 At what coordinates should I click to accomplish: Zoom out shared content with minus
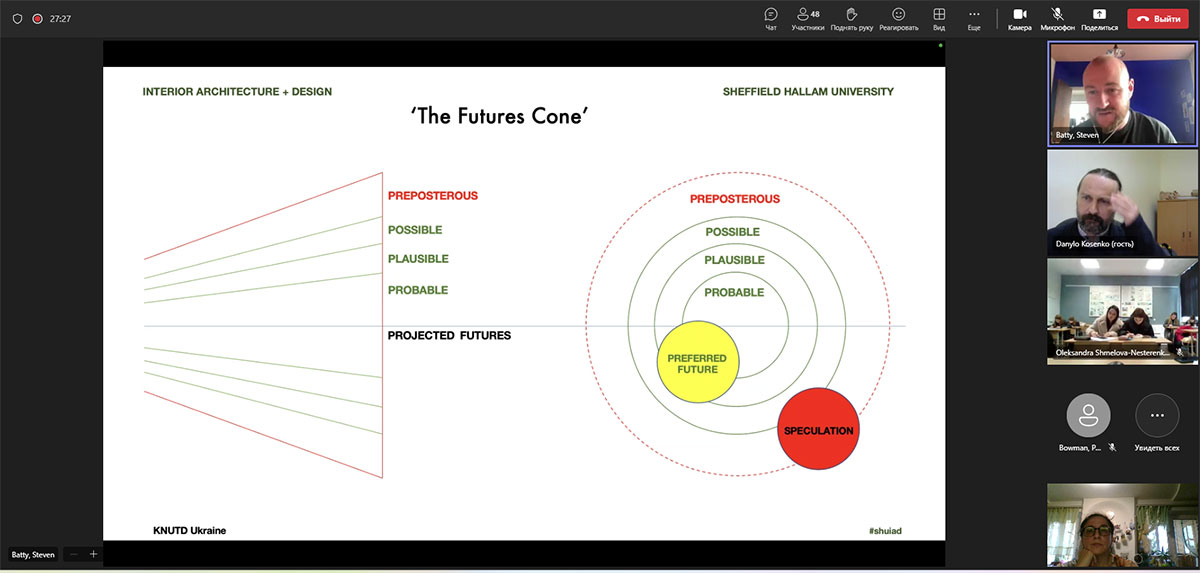(73, 554)
